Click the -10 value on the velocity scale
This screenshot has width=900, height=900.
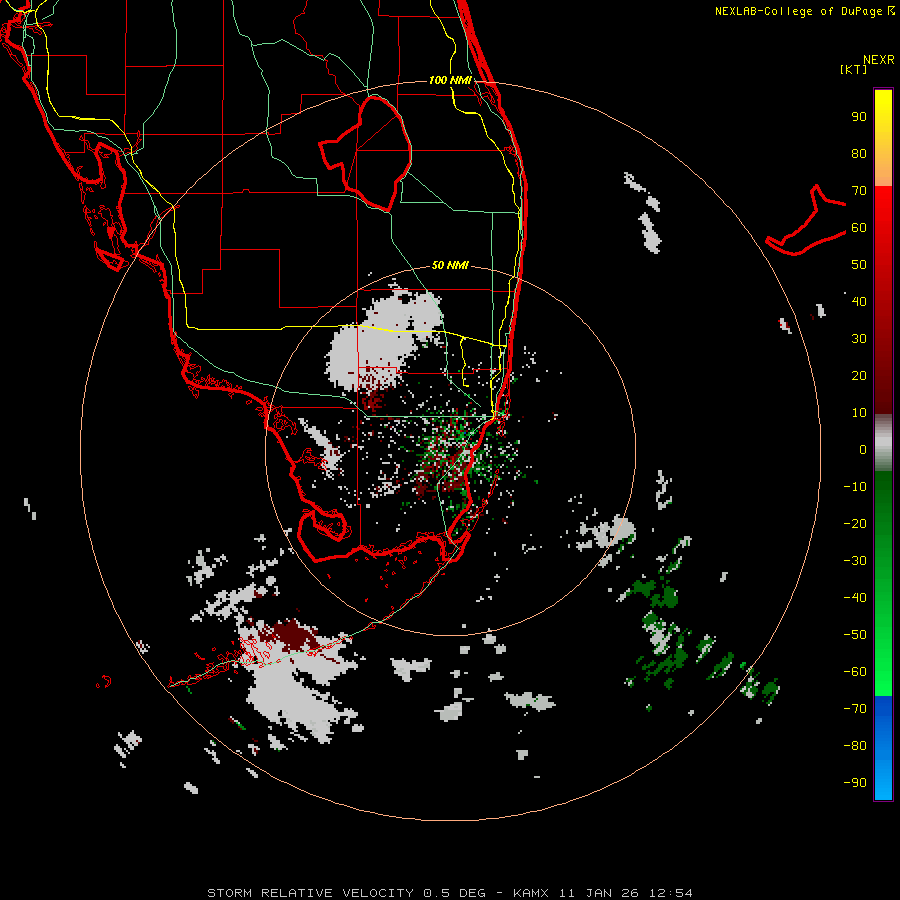855,487
